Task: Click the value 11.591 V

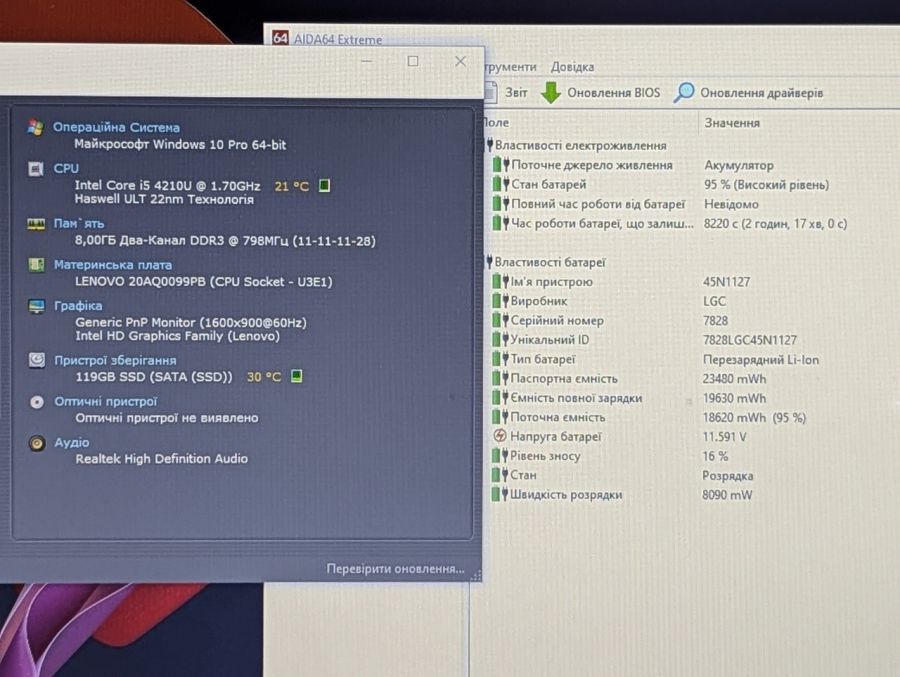Action: pos(724,437)
